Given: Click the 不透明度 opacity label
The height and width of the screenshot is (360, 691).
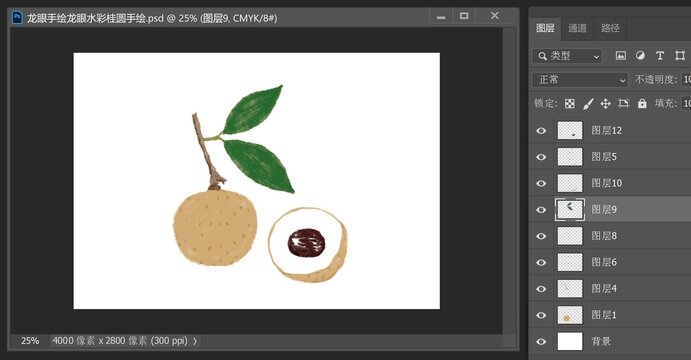Looking at the screenshot, I should point(656,80).
